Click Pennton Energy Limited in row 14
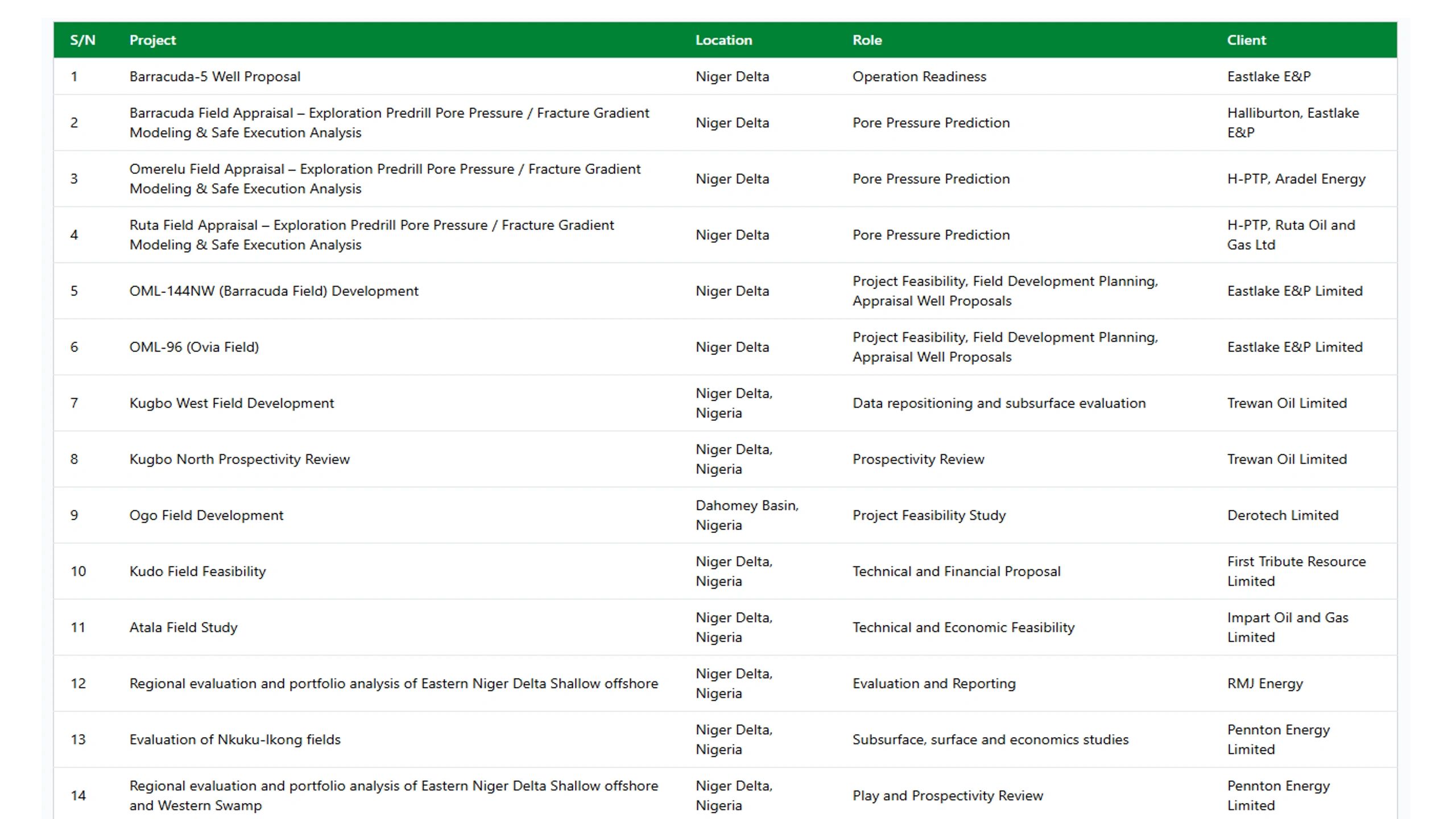The height and width of the screenshot is (819, 1456). point(1279,796)
